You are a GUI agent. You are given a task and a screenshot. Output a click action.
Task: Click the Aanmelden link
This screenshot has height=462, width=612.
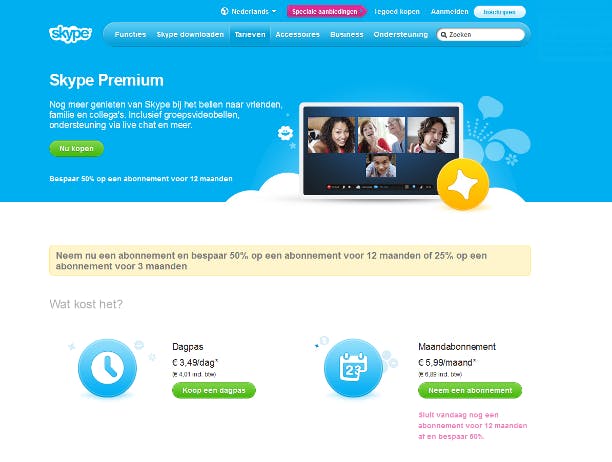449,12
